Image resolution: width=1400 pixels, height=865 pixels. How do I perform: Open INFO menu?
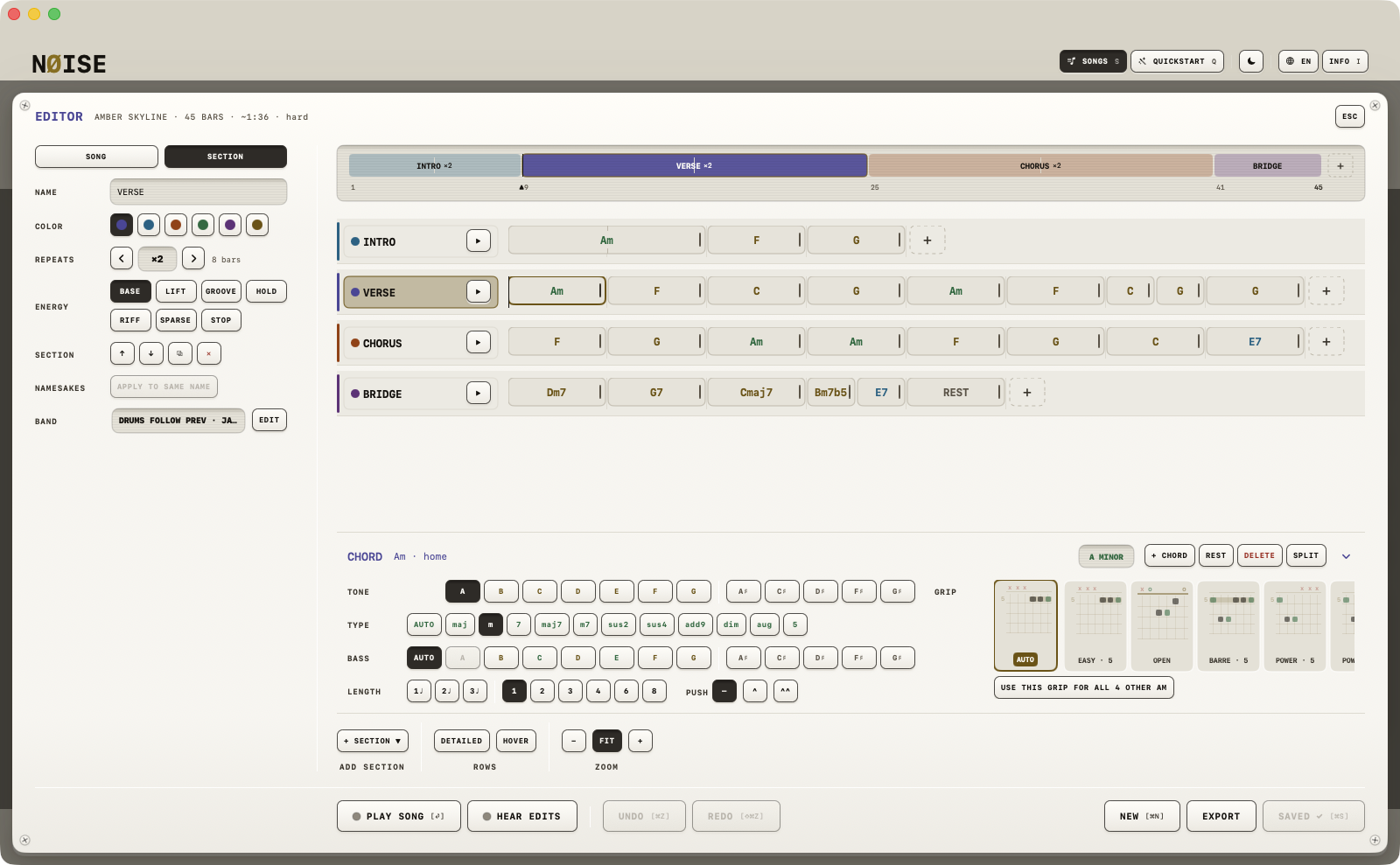[1345, 61]
